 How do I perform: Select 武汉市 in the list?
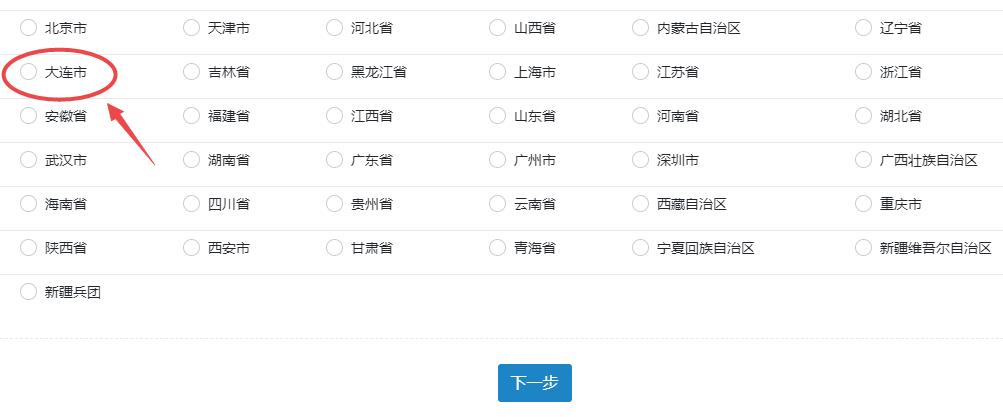(28, 160)
